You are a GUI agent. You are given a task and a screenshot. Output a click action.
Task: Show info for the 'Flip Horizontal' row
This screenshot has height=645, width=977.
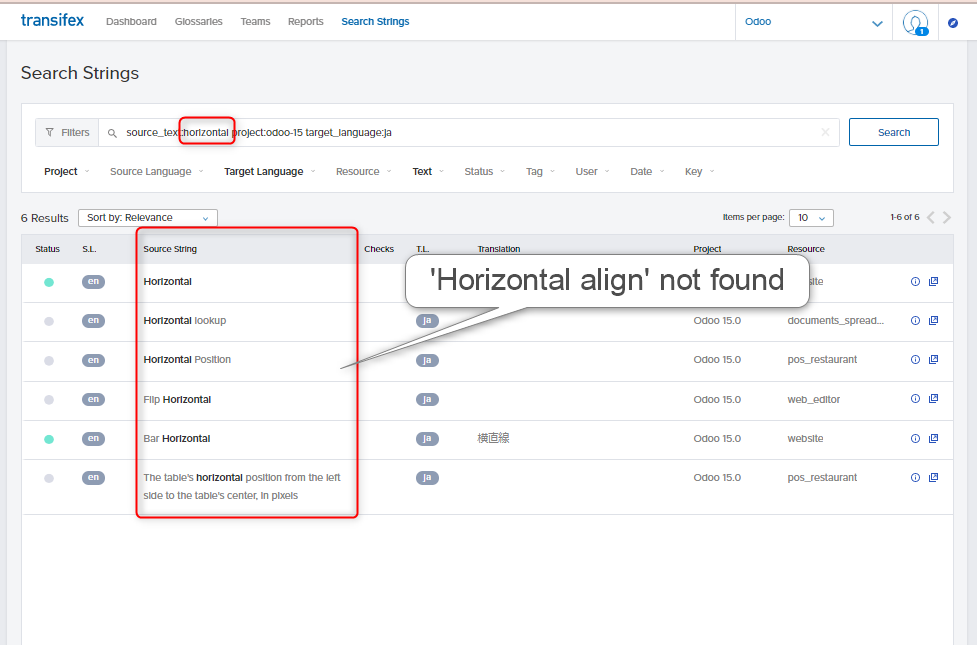(915, 399)
